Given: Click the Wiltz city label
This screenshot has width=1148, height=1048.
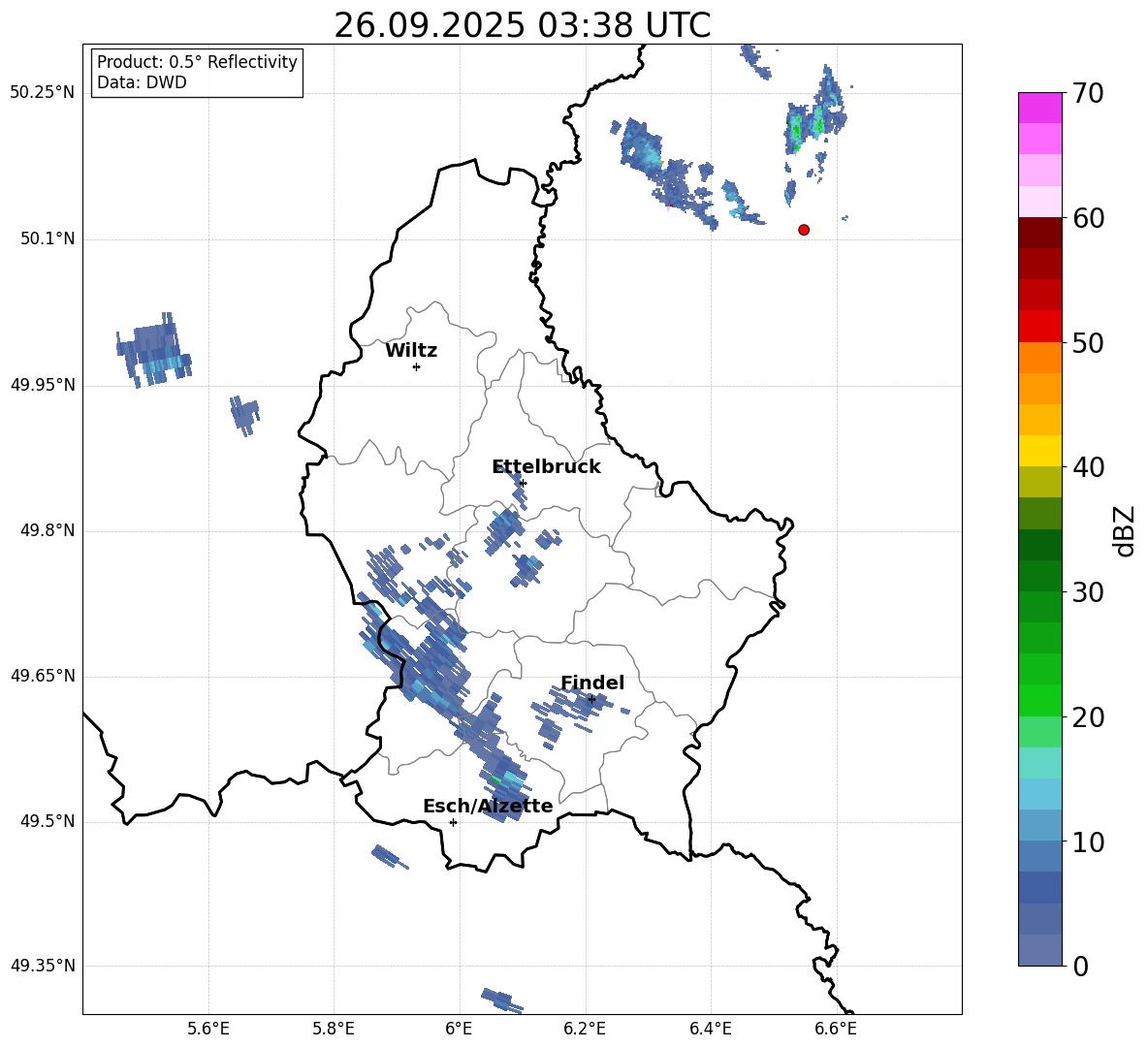Looking at the screenshot, I should 411,351.
